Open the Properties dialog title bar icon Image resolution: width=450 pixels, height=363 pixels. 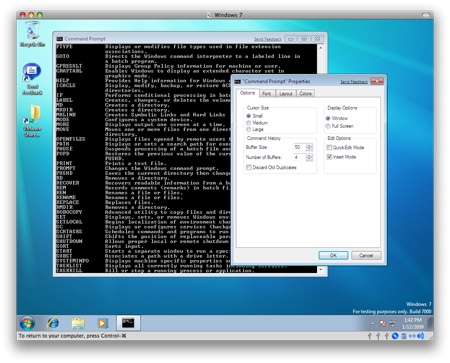pos(237,82)
